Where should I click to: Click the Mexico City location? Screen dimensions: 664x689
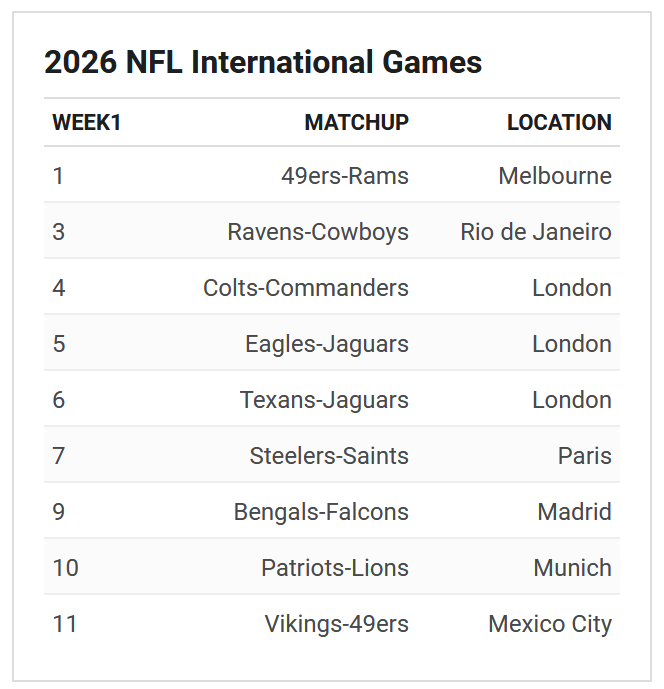coord(550,624)
